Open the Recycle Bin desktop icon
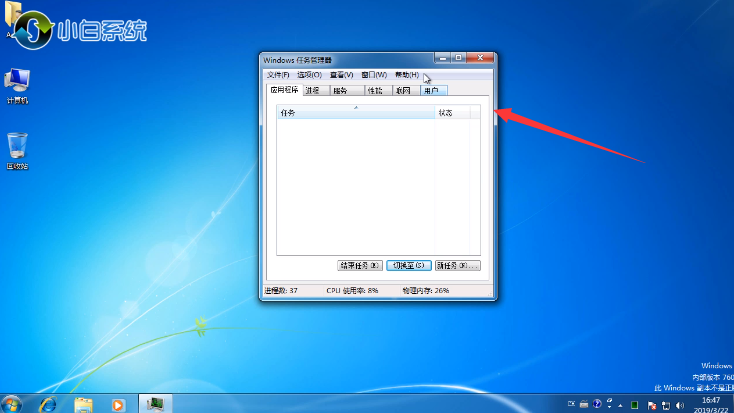734x413 pixels. (17, 148)
